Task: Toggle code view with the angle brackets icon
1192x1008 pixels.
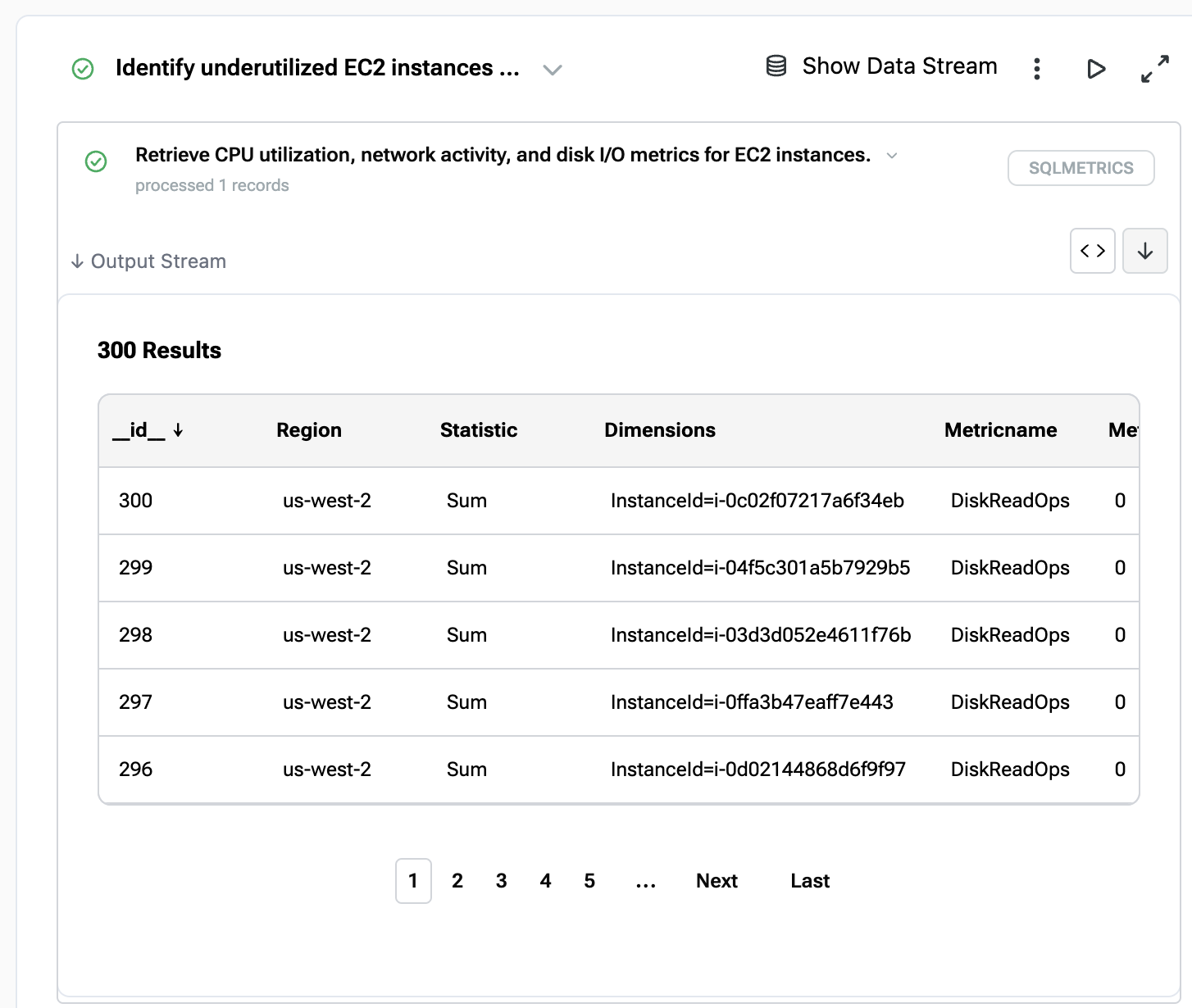Action: coord(1092,251)
